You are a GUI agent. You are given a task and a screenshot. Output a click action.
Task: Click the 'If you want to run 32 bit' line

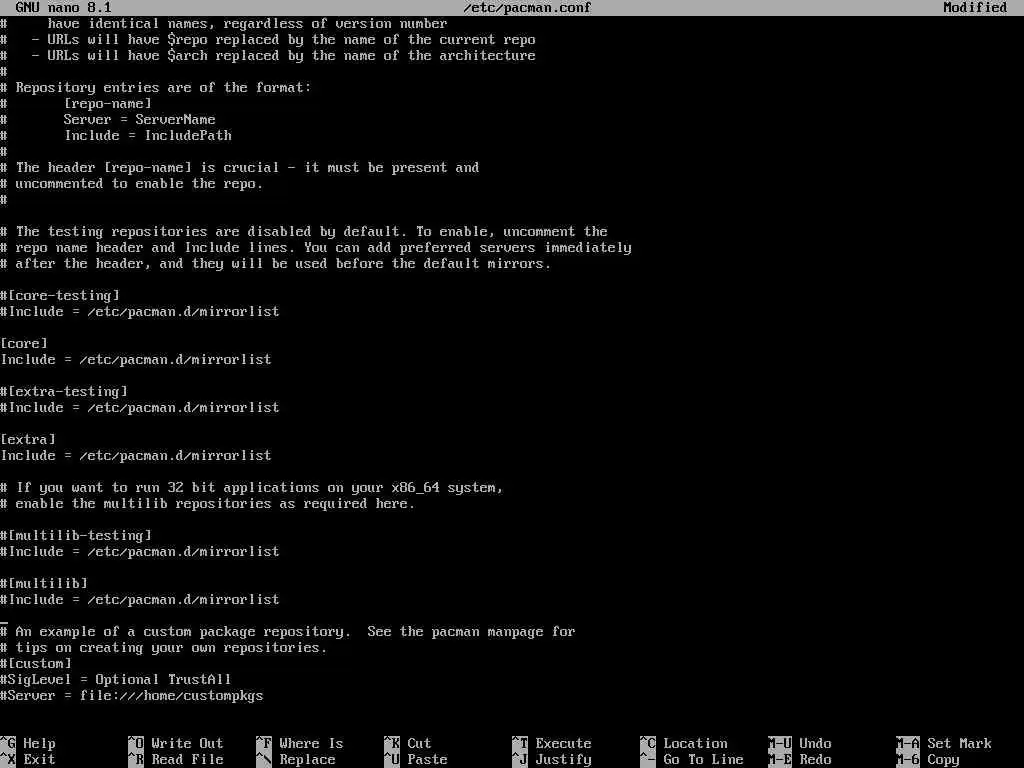click(252, 487)
